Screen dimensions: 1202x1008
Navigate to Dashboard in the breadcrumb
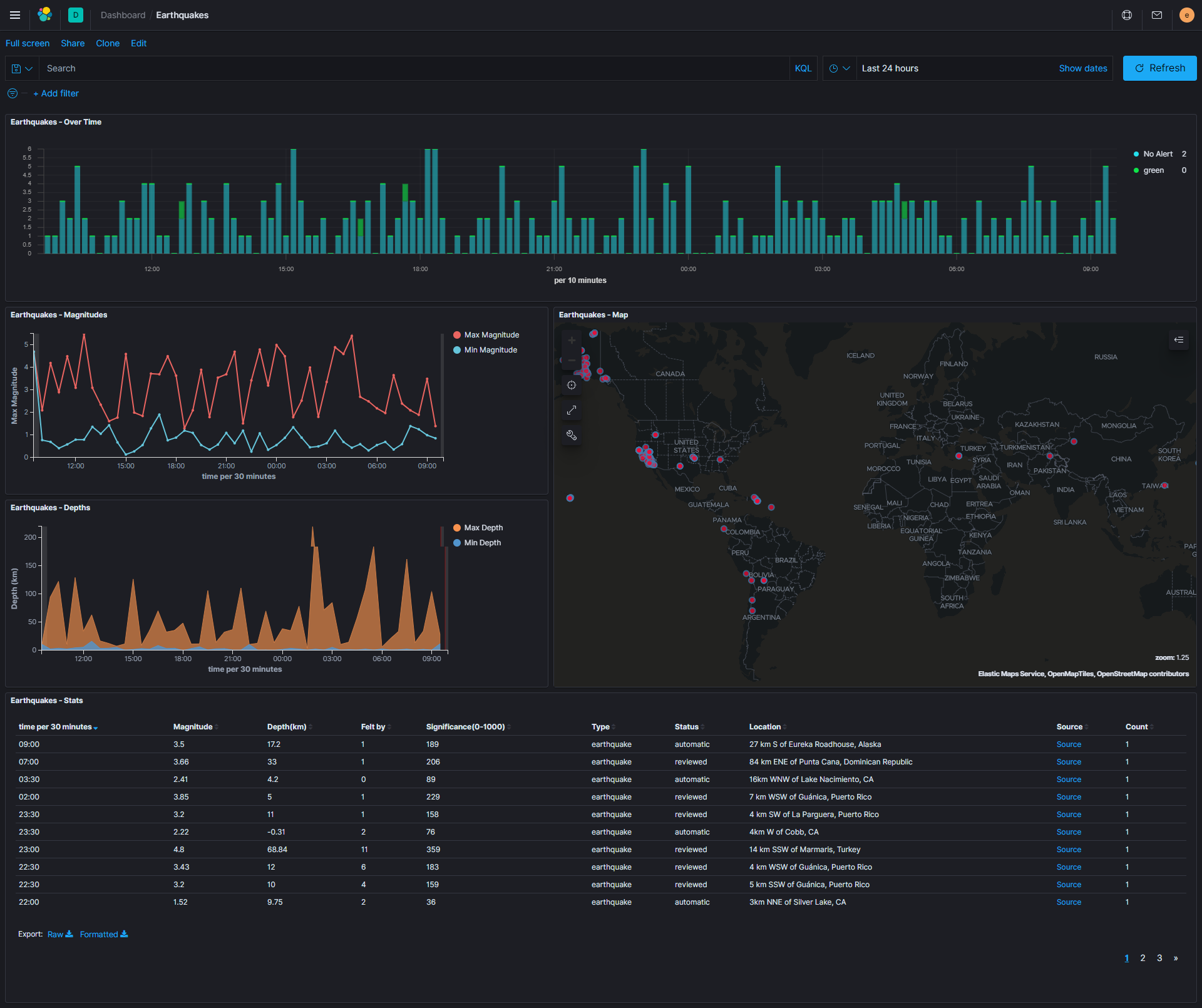pyautogui.click(x=123, y=15)
